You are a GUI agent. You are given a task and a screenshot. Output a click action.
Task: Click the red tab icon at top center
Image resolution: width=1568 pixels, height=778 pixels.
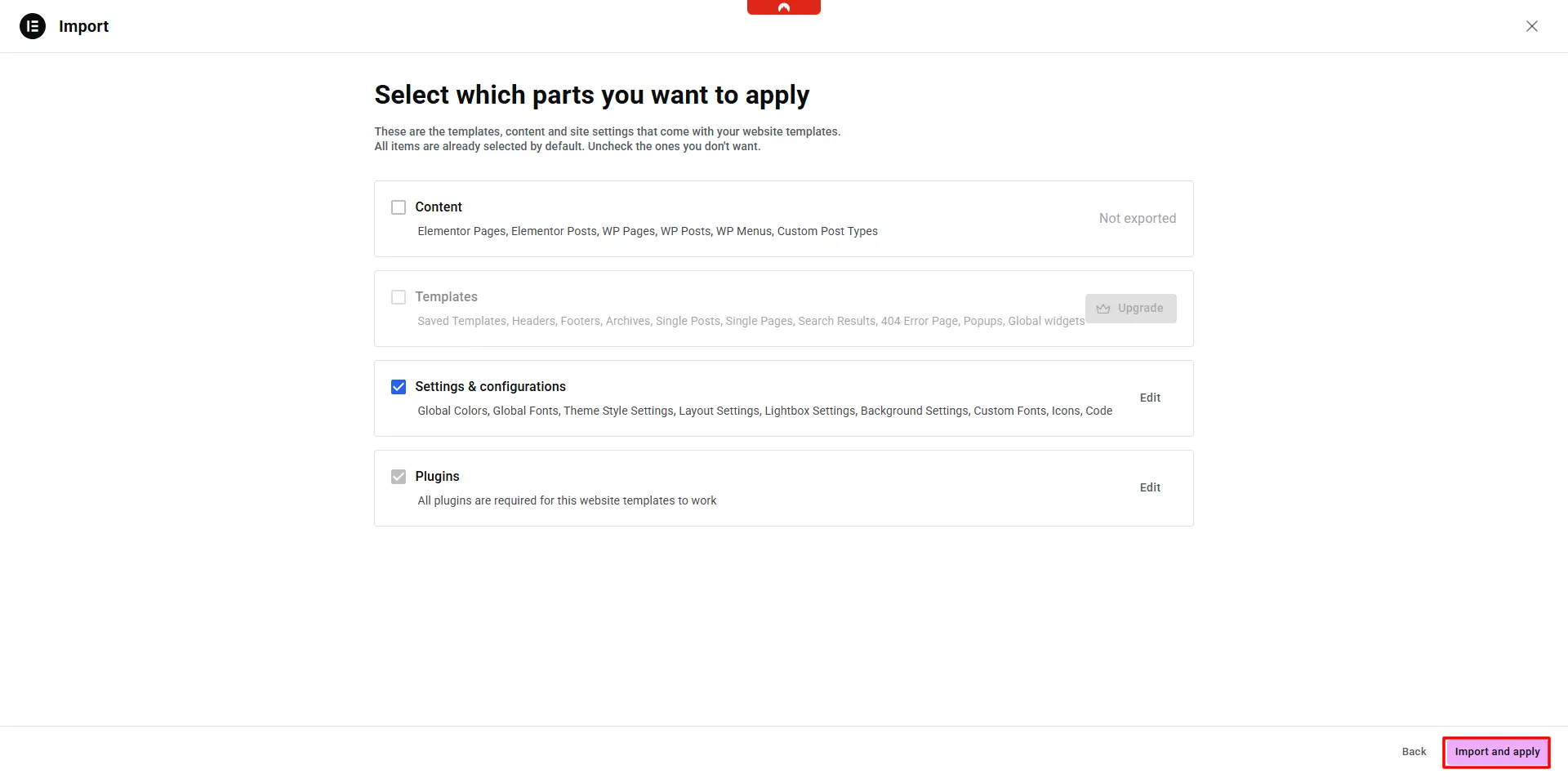pos(783,7)
